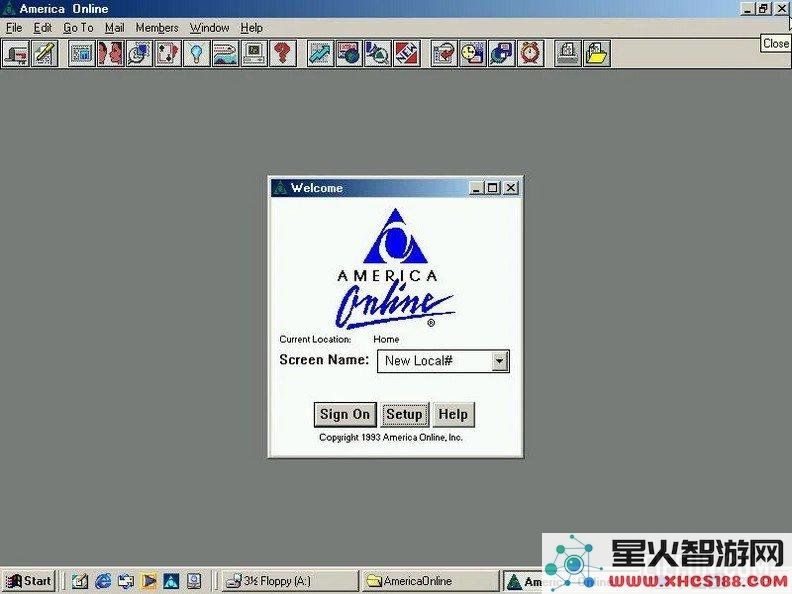Open the Edit menu
This screenshot has width=792, height=594.
click(x=43, y=28)
